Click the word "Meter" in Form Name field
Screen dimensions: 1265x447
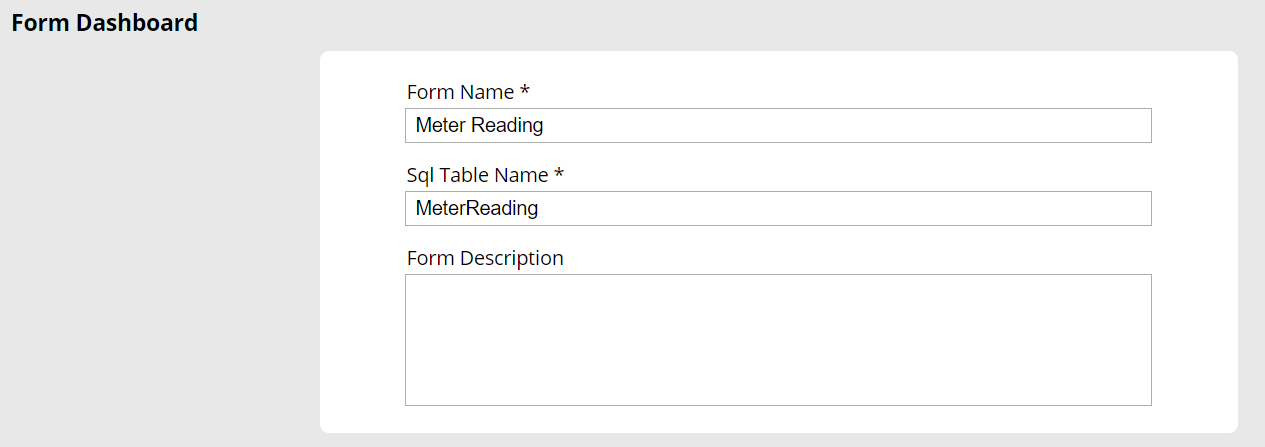tap(440, 126)
